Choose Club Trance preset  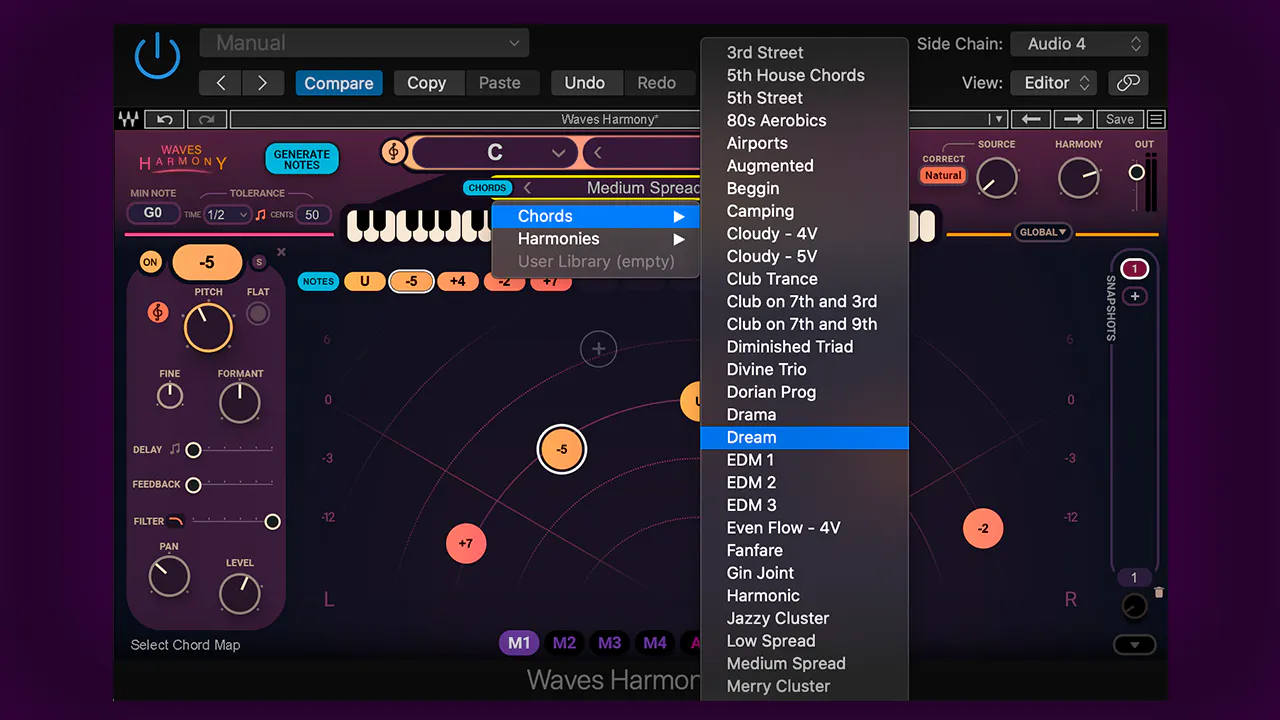804,279
